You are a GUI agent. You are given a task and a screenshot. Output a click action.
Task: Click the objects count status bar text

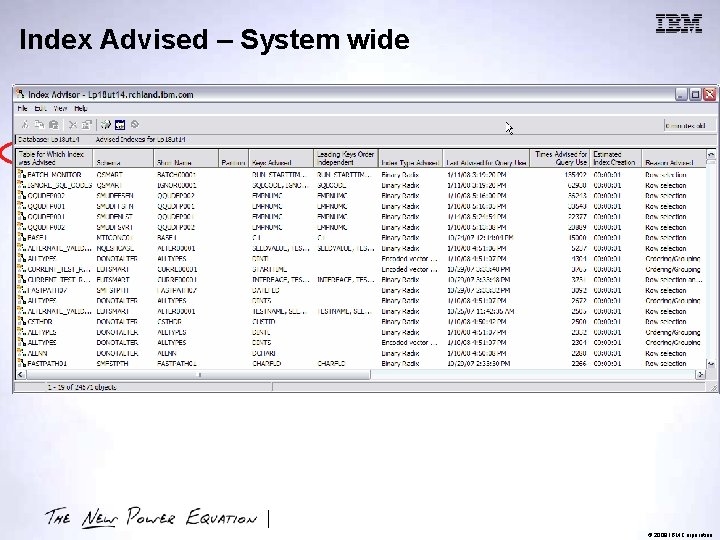[x=82, y=387]
